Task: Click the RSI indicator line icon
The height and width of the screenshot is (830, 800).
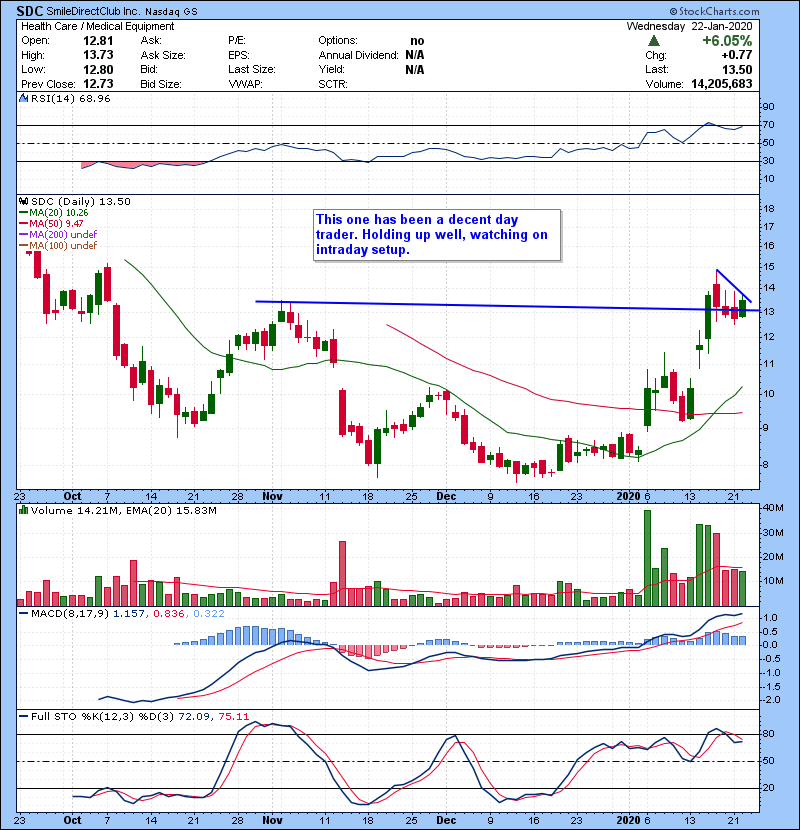Action: pyautogui.click(x=23, y=98)
